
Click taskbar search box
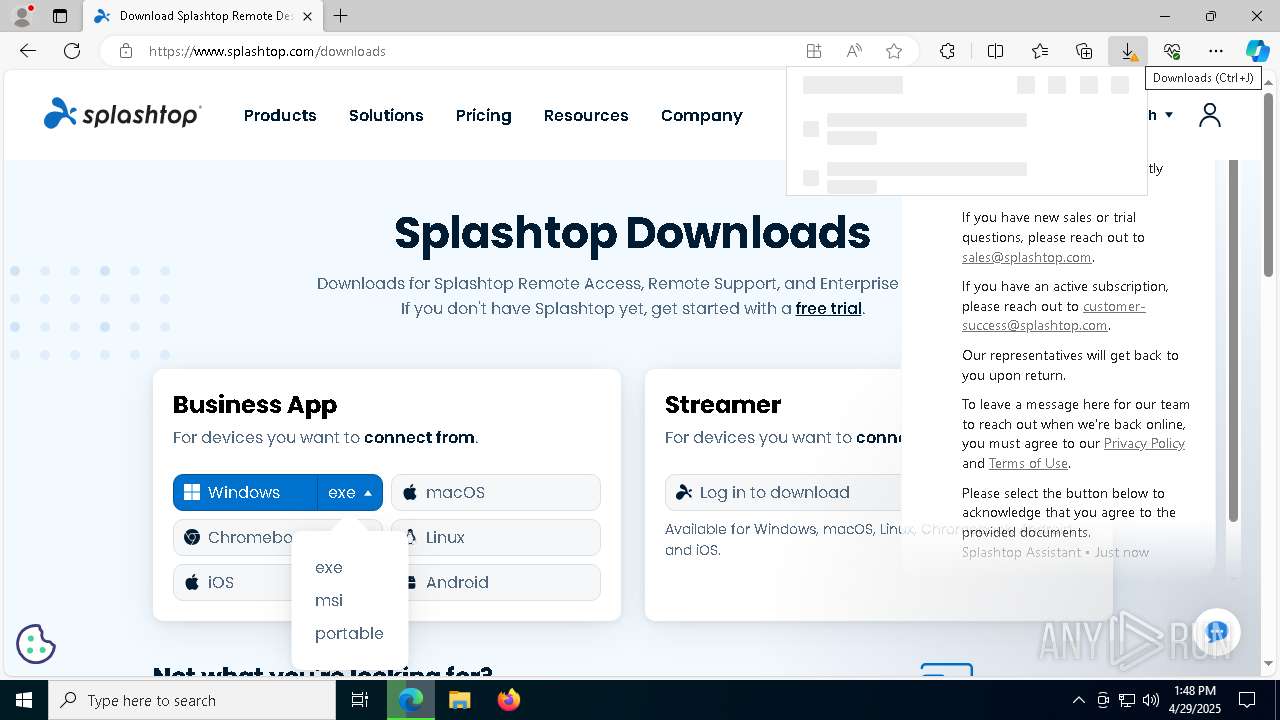click(x=192, y=700)
